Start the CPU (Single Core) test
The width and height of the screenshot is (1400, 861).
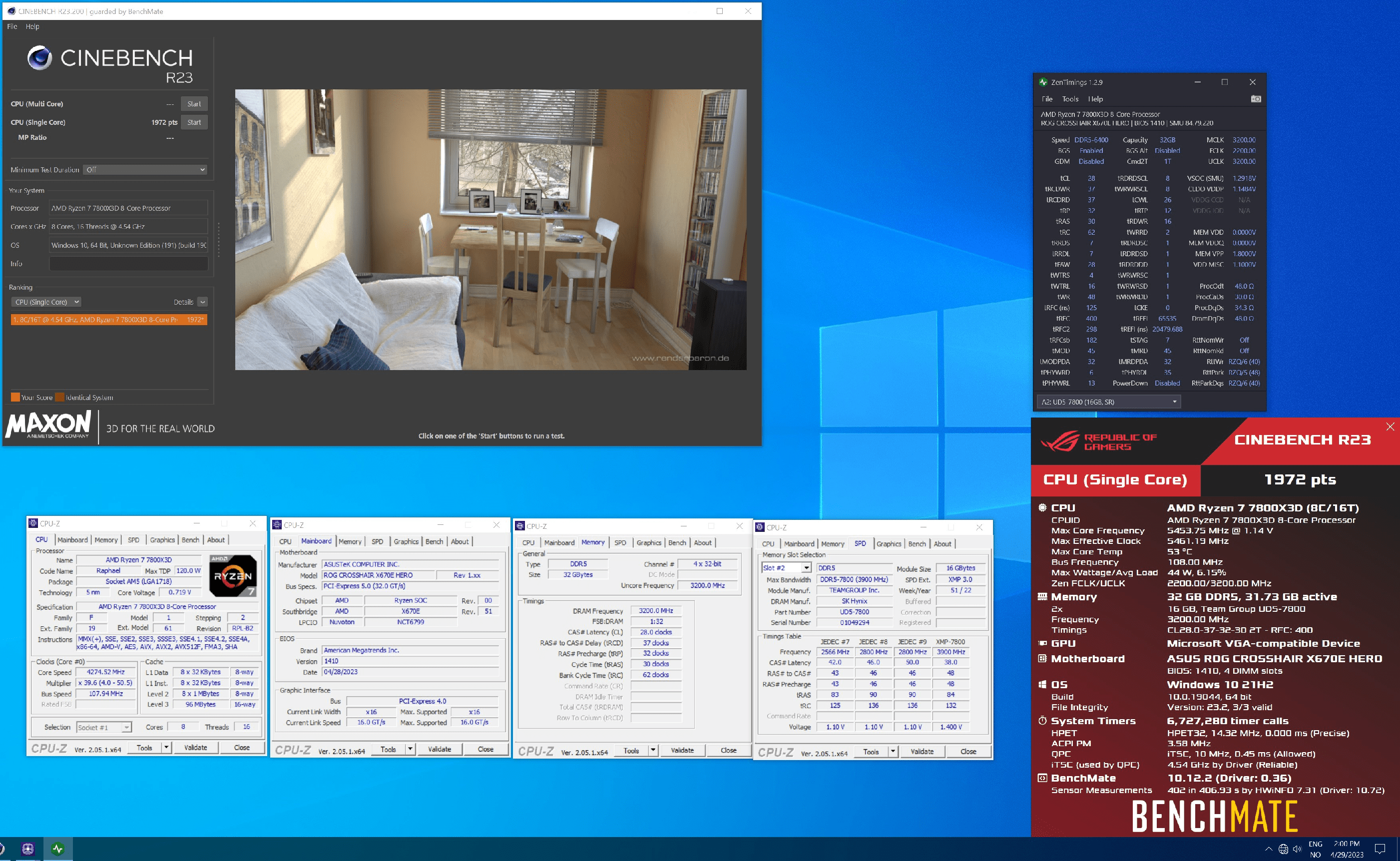tap(194, 122)
